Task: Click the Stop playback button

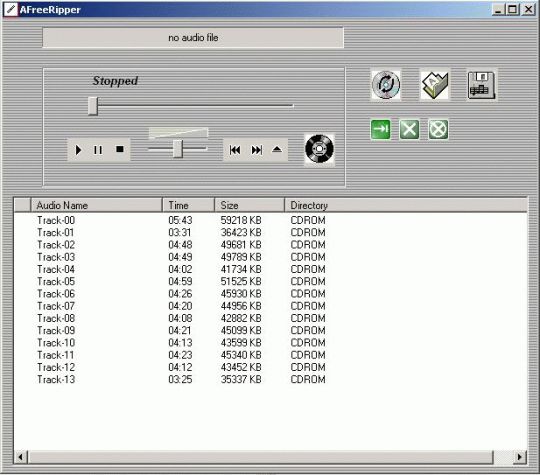Action: pyautogui.click(x=120, y=149)
